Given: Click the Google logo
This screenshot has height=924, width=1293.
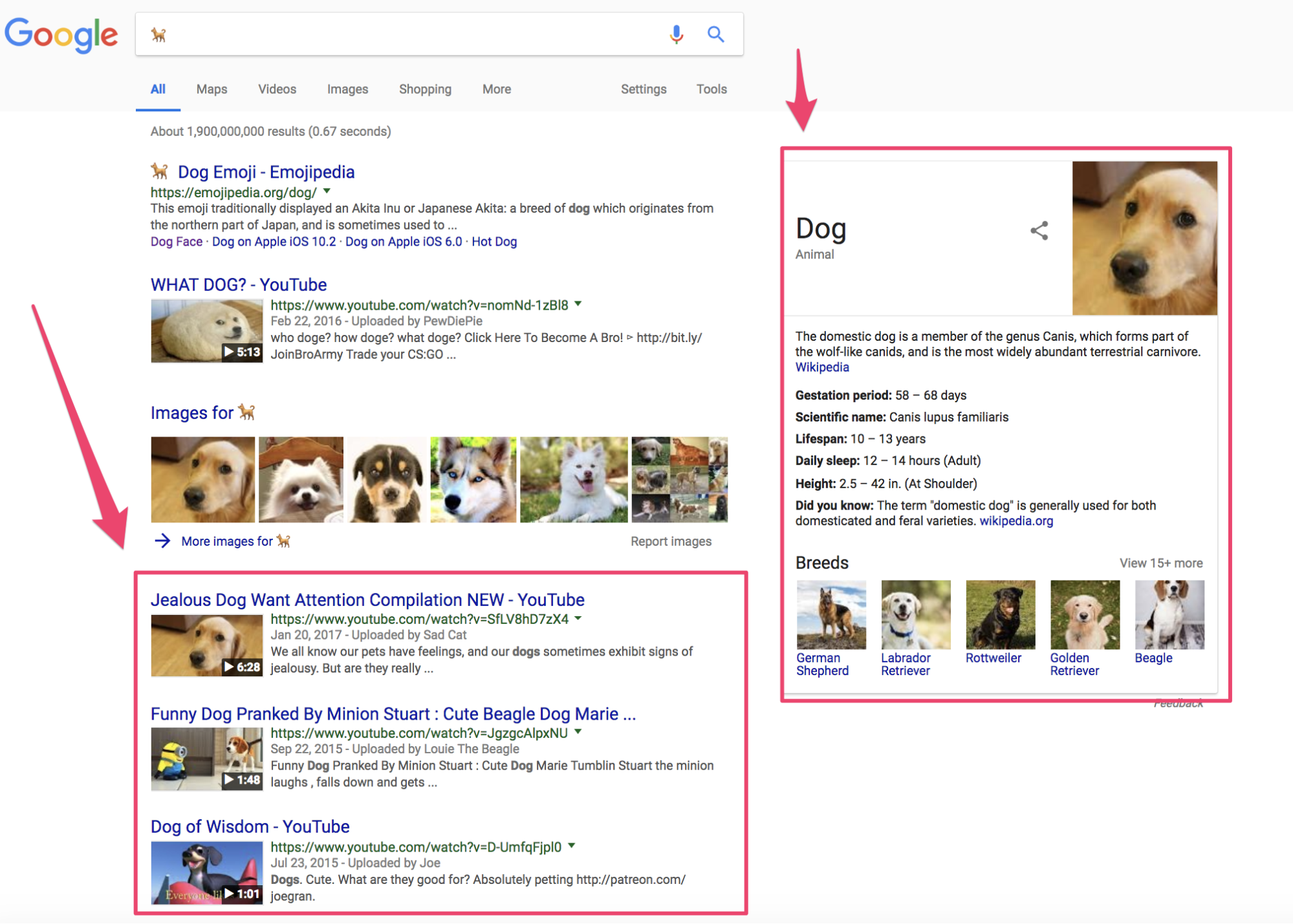Looking at the screenshot, I should click(x=61, y=35).
